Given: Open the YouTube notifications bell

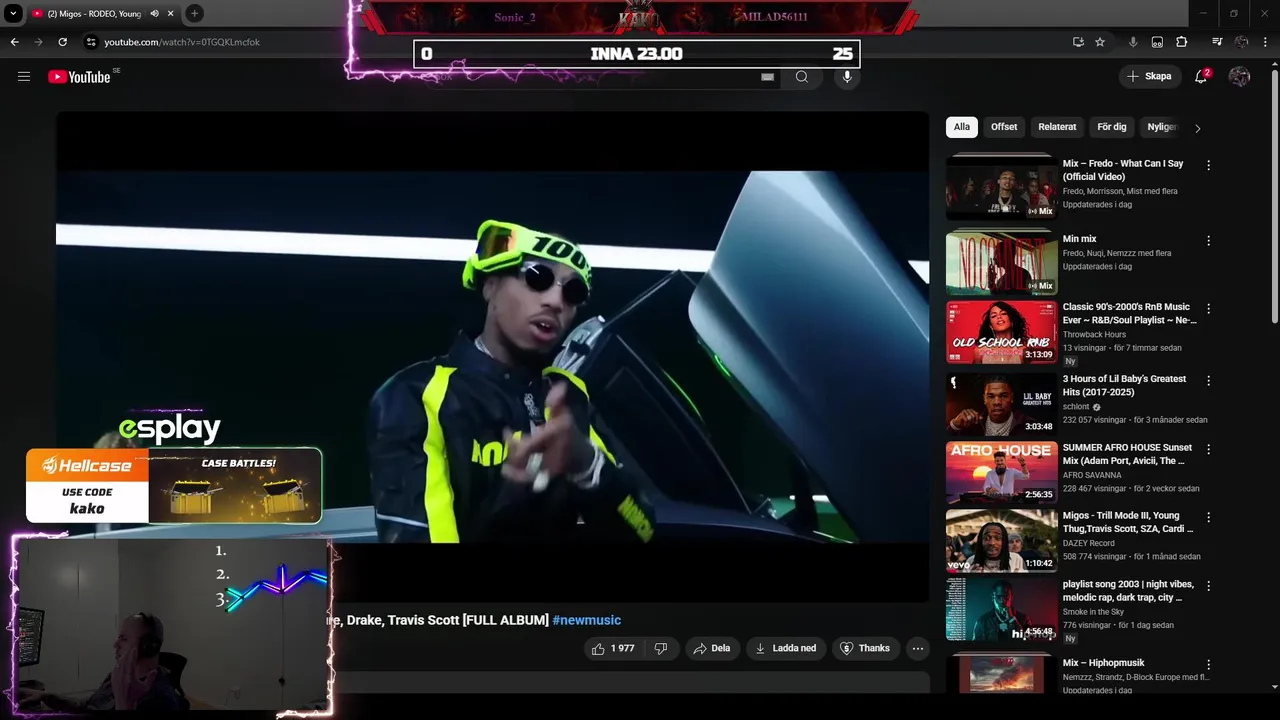Looking at the screenshot, I should click(1202, 76).
